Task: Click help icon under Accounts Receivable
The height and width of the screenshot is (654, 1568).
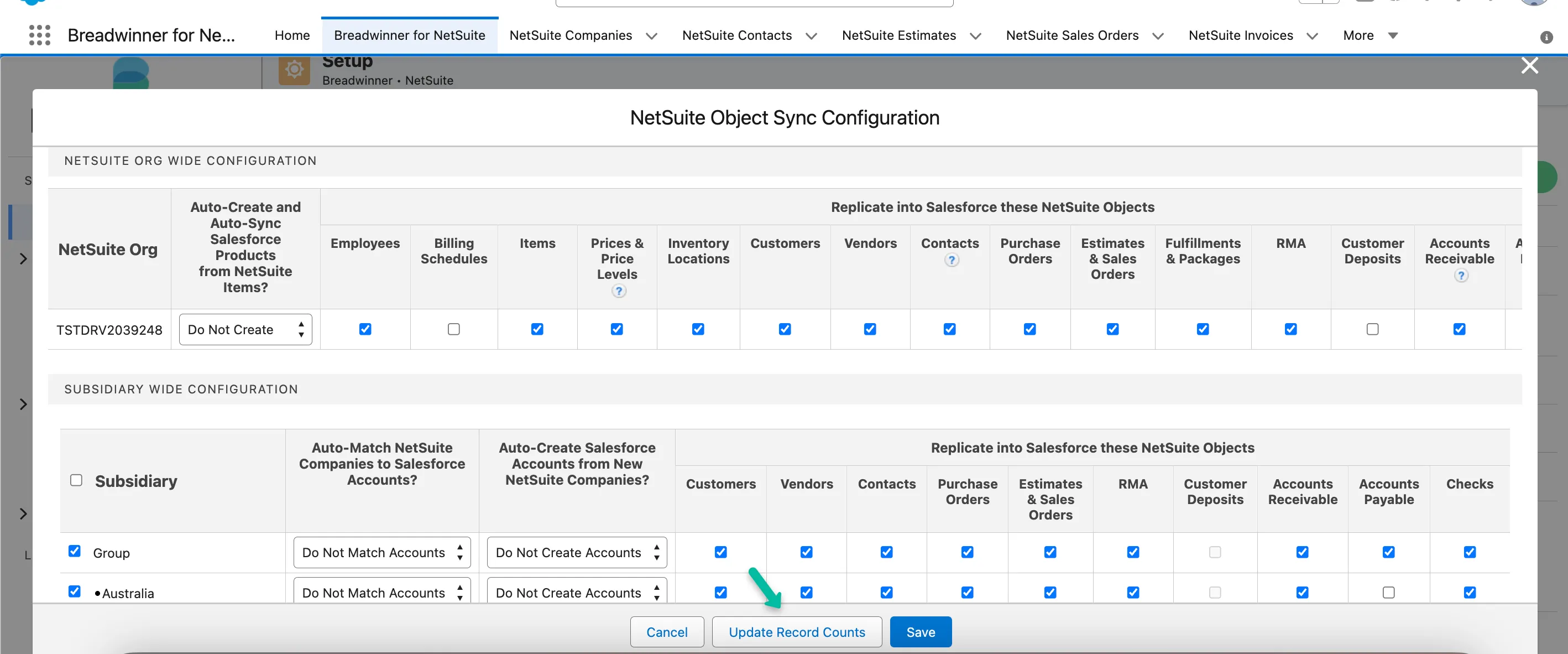Action: point(1461,276)
